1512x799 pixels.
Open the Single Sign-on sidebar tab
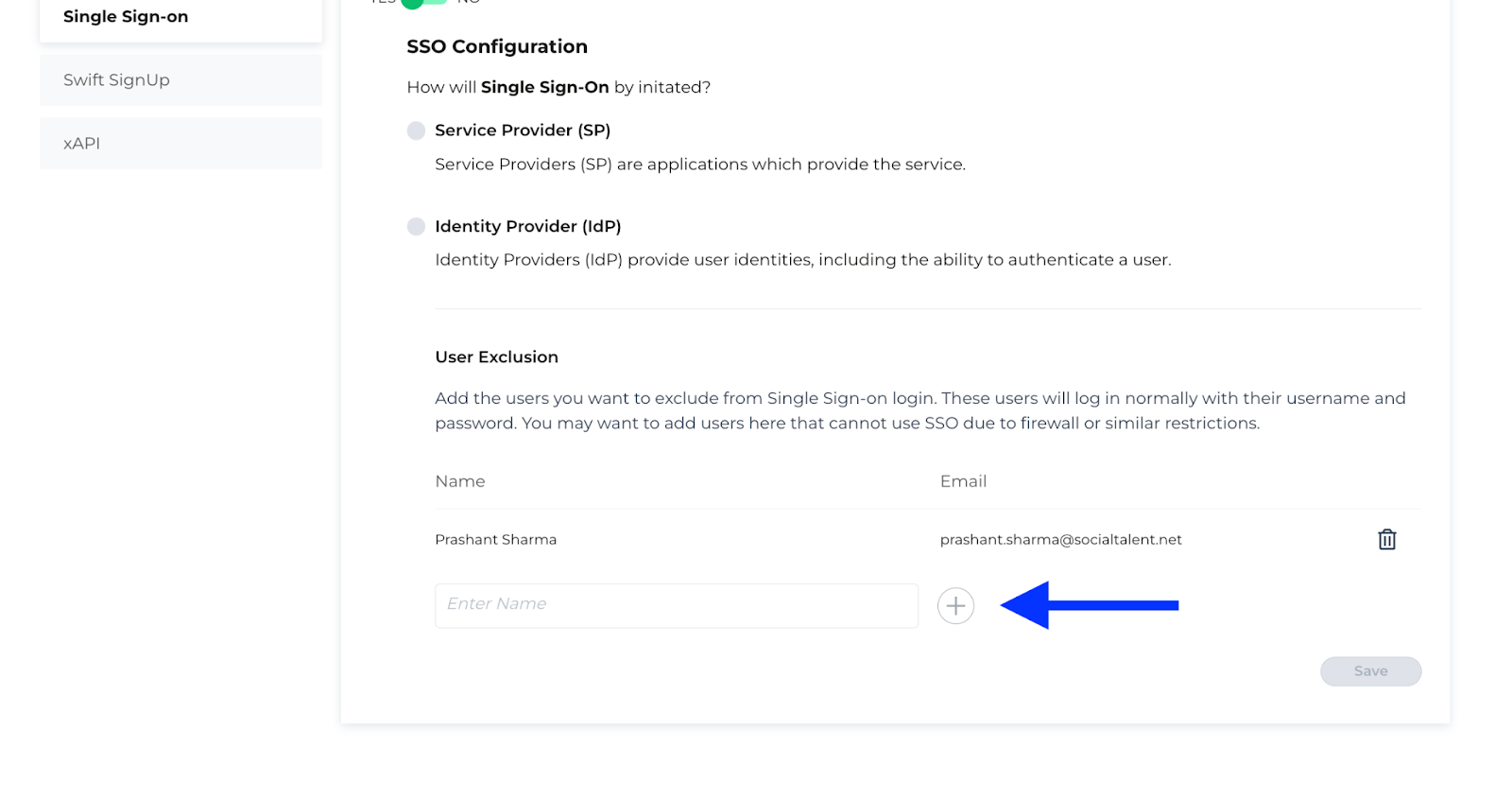pyautogui.click(x=180, y=17)
